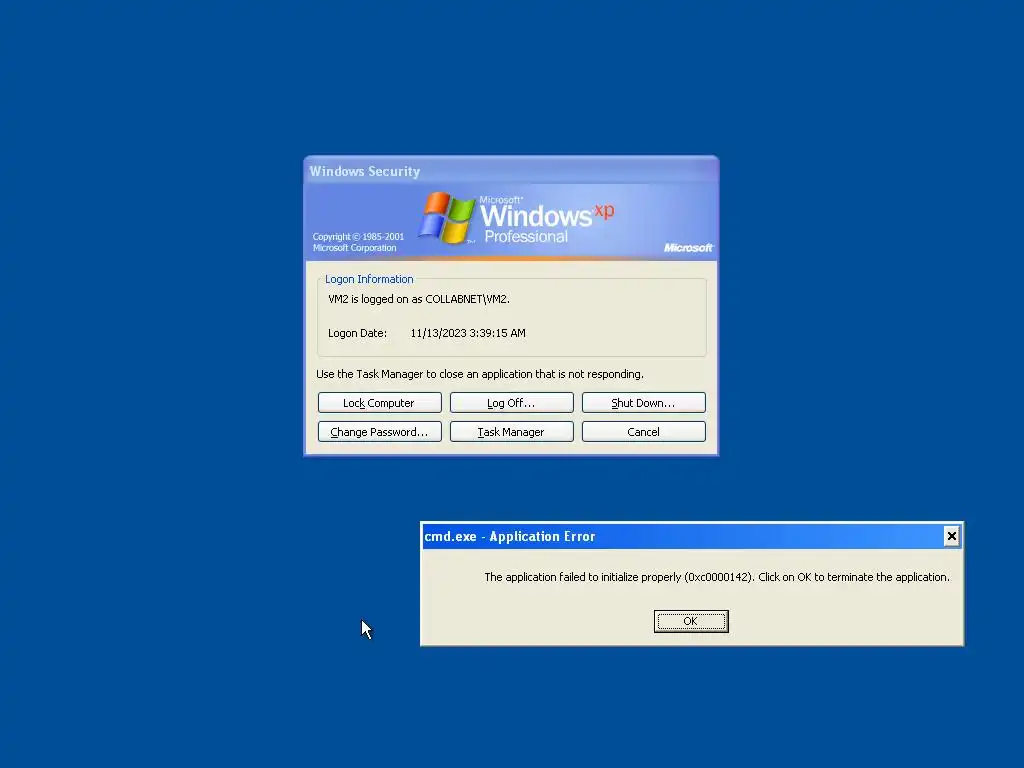The width and height of the screenshot is (1024, 768).
Task: Choose Log Off in Windows Security
Action: click(511, 403)
